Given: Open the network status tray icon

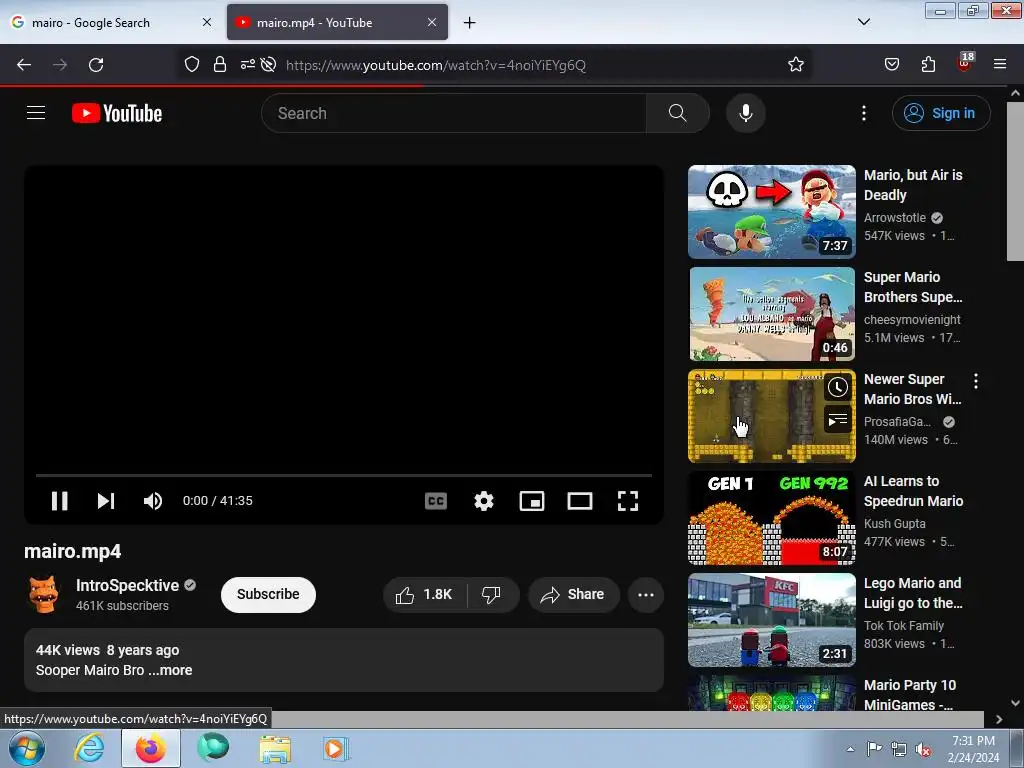Looking at the screenshot, I should tap(899, 750).
